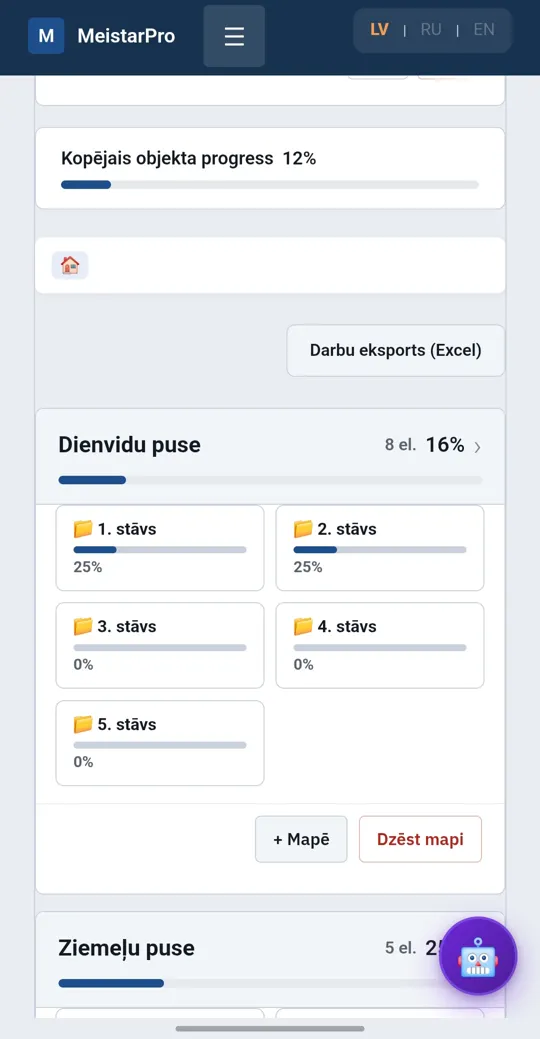Click Darbu eksports (Excel) button
The width and height of the screenshot is (540, 1039).
[396, 351]
